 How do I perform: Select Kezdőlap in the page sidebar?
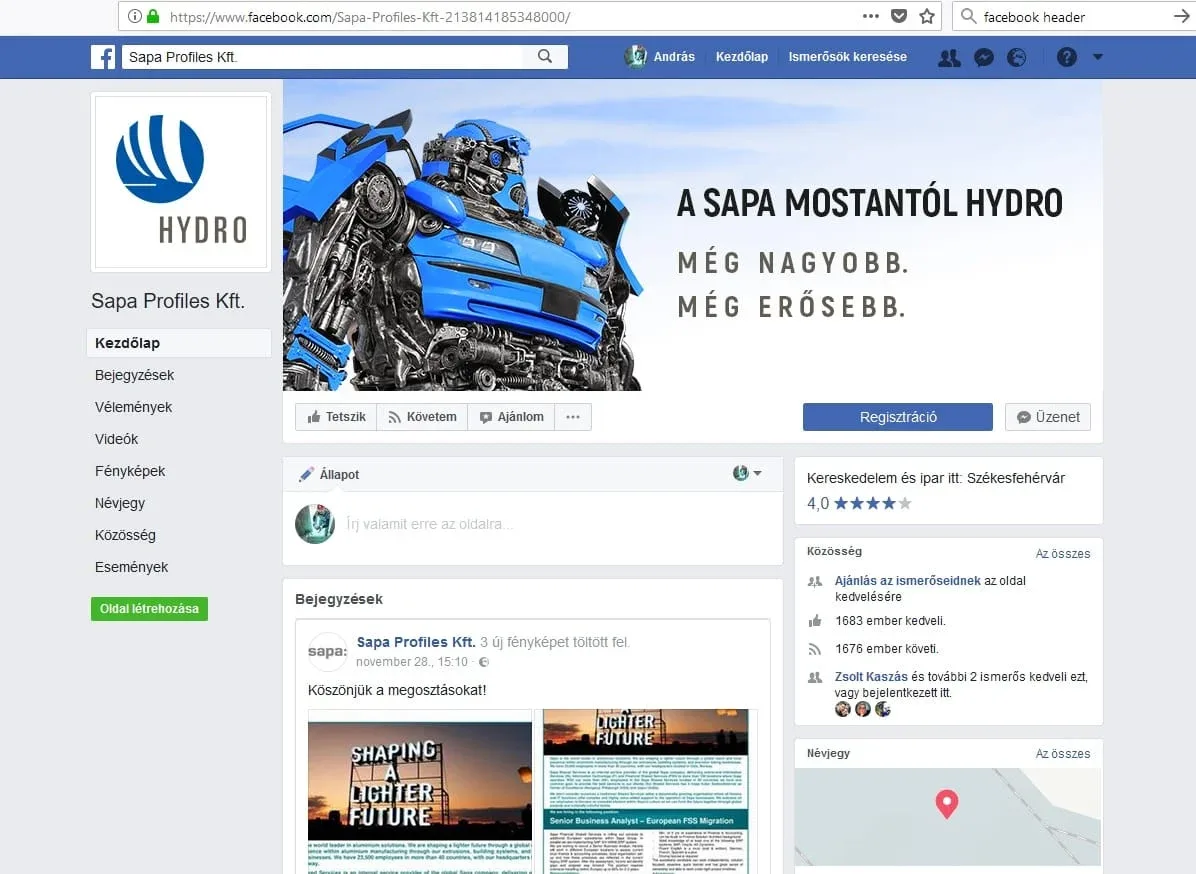pyautogui.click(x=179, y=343)
